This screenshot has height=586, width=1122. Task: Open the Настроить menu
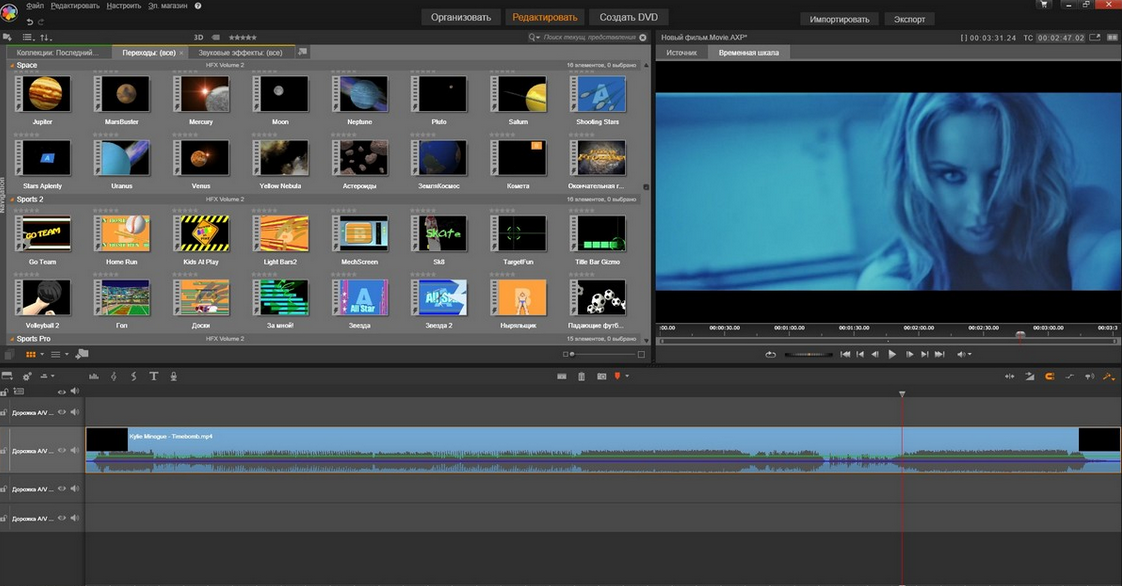click(123, 6)
